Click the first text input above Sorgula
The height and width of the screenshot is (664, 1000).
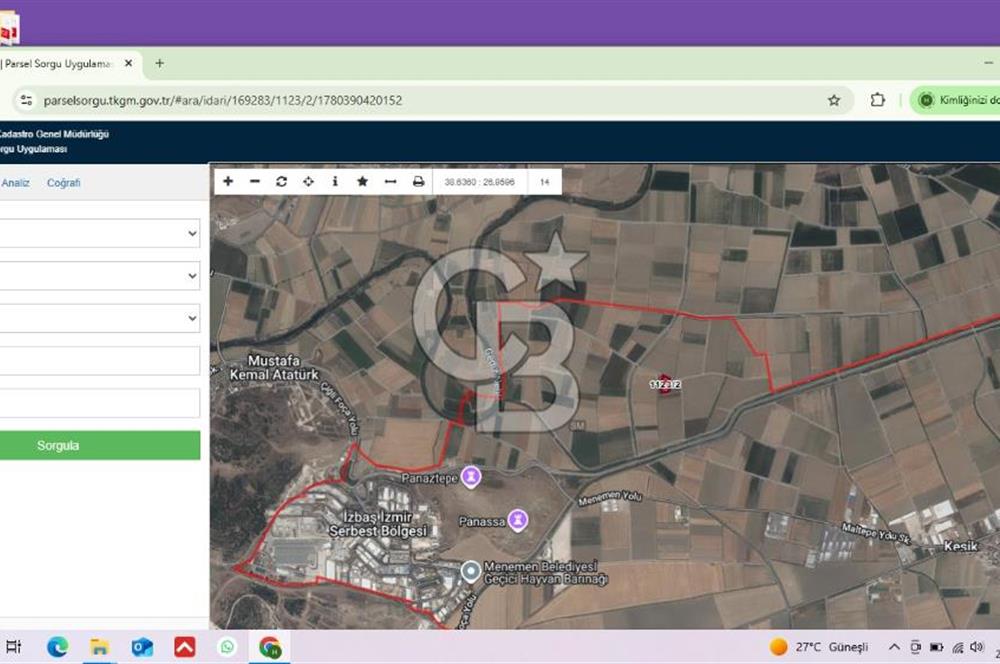pyautogui.click(x=100, y=360)
